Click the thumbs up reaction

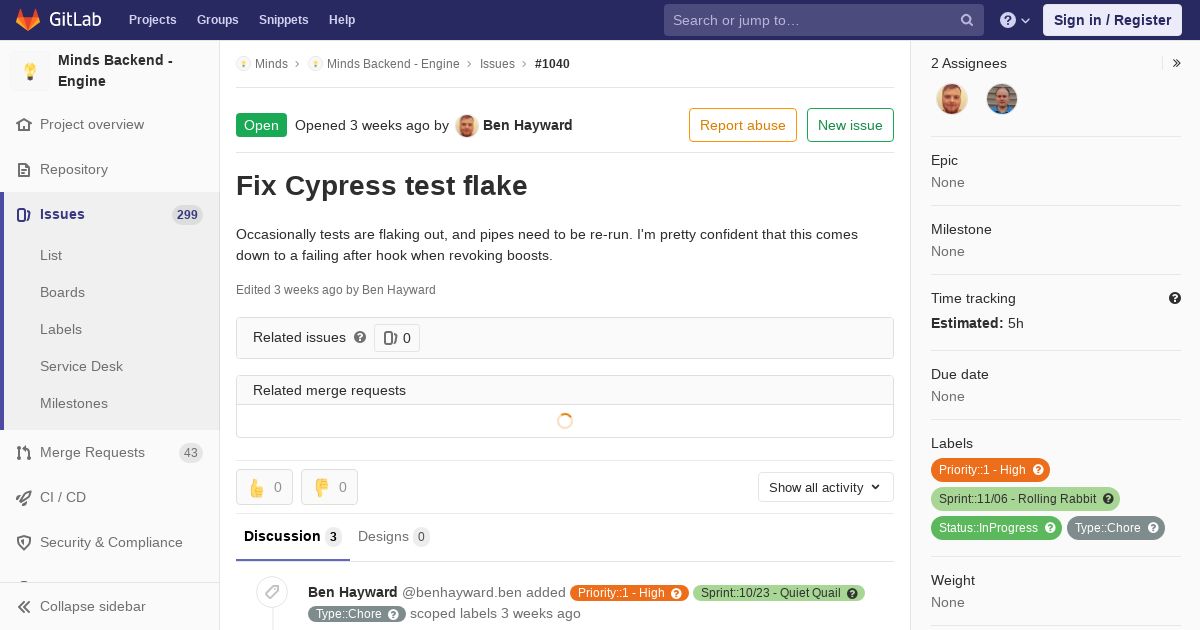pos(264,487)
